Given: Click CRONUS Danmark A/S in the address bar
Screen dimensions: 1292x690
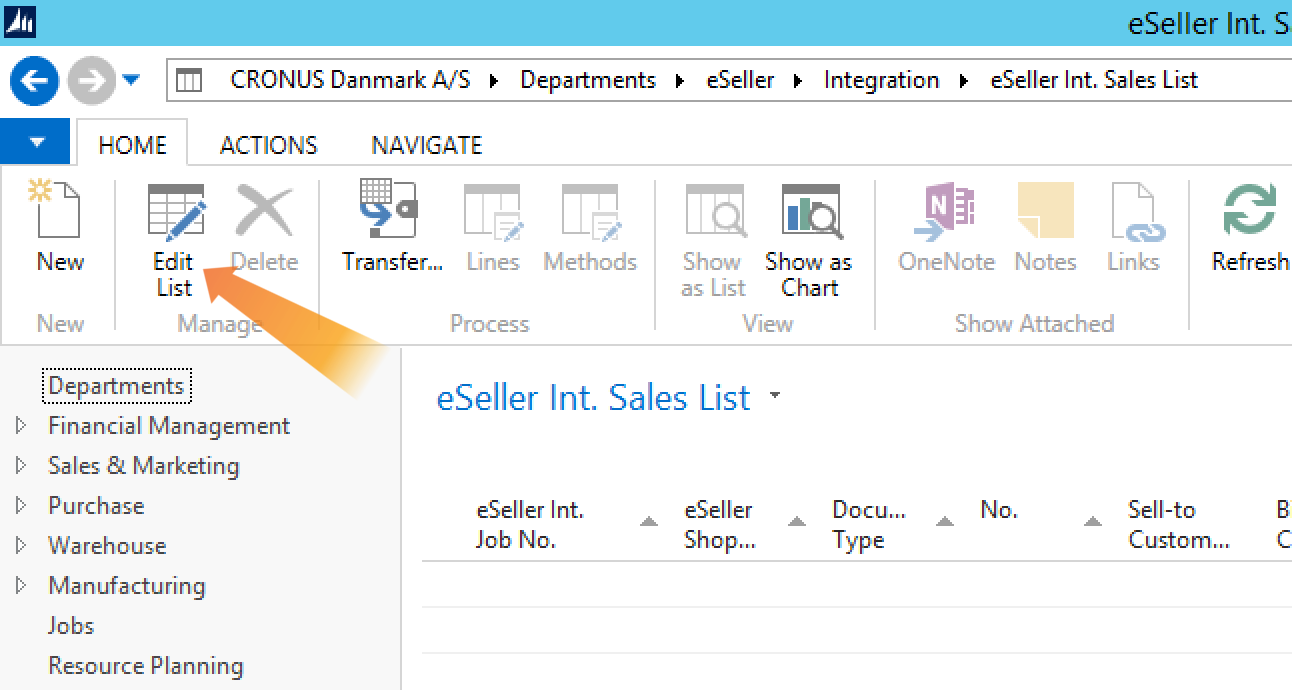Looking at the screenshot, I should click(350, 81).
